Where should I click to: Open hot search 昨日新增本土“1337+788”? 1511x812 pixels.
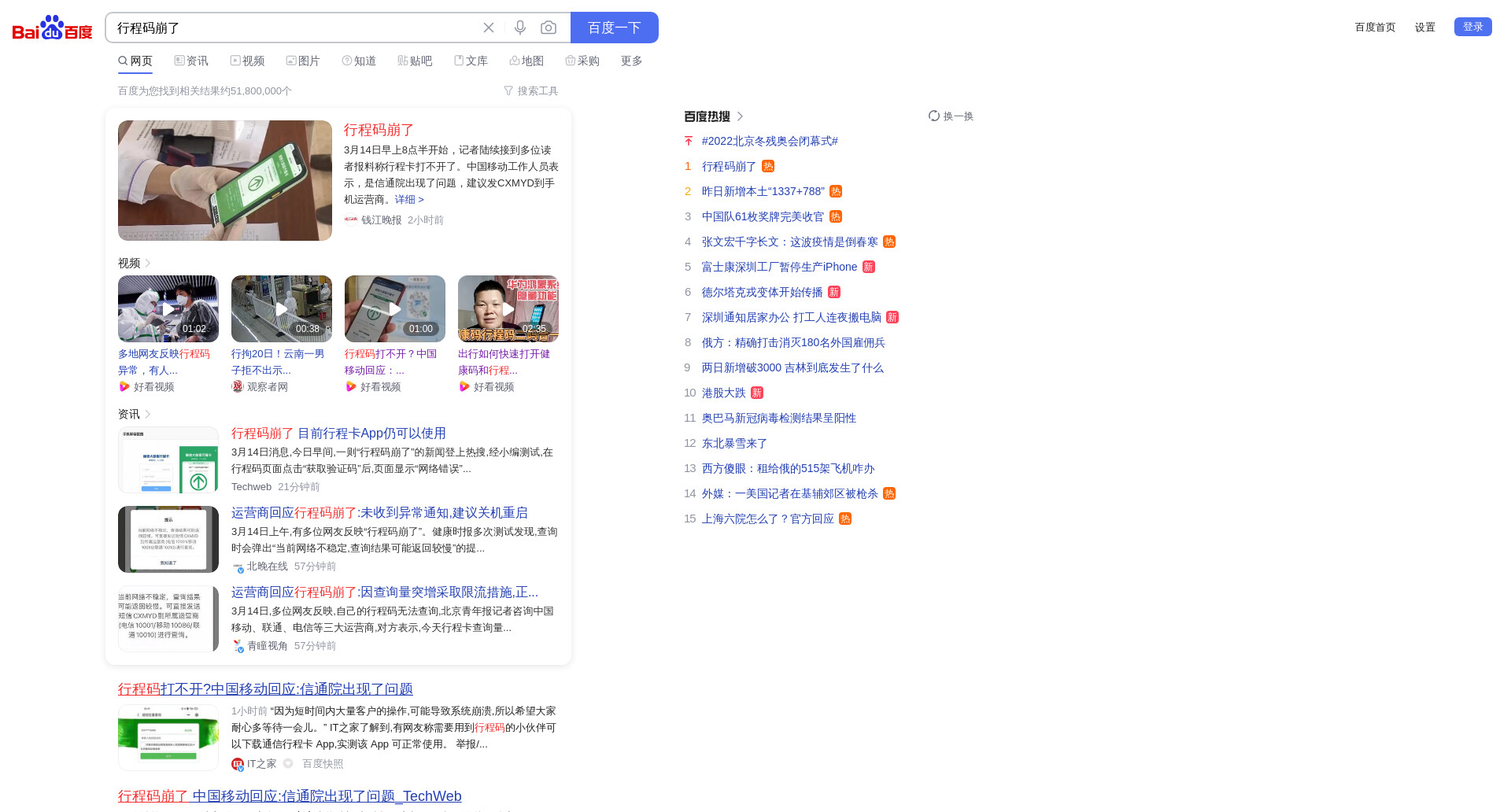click(x=763, y=191)
